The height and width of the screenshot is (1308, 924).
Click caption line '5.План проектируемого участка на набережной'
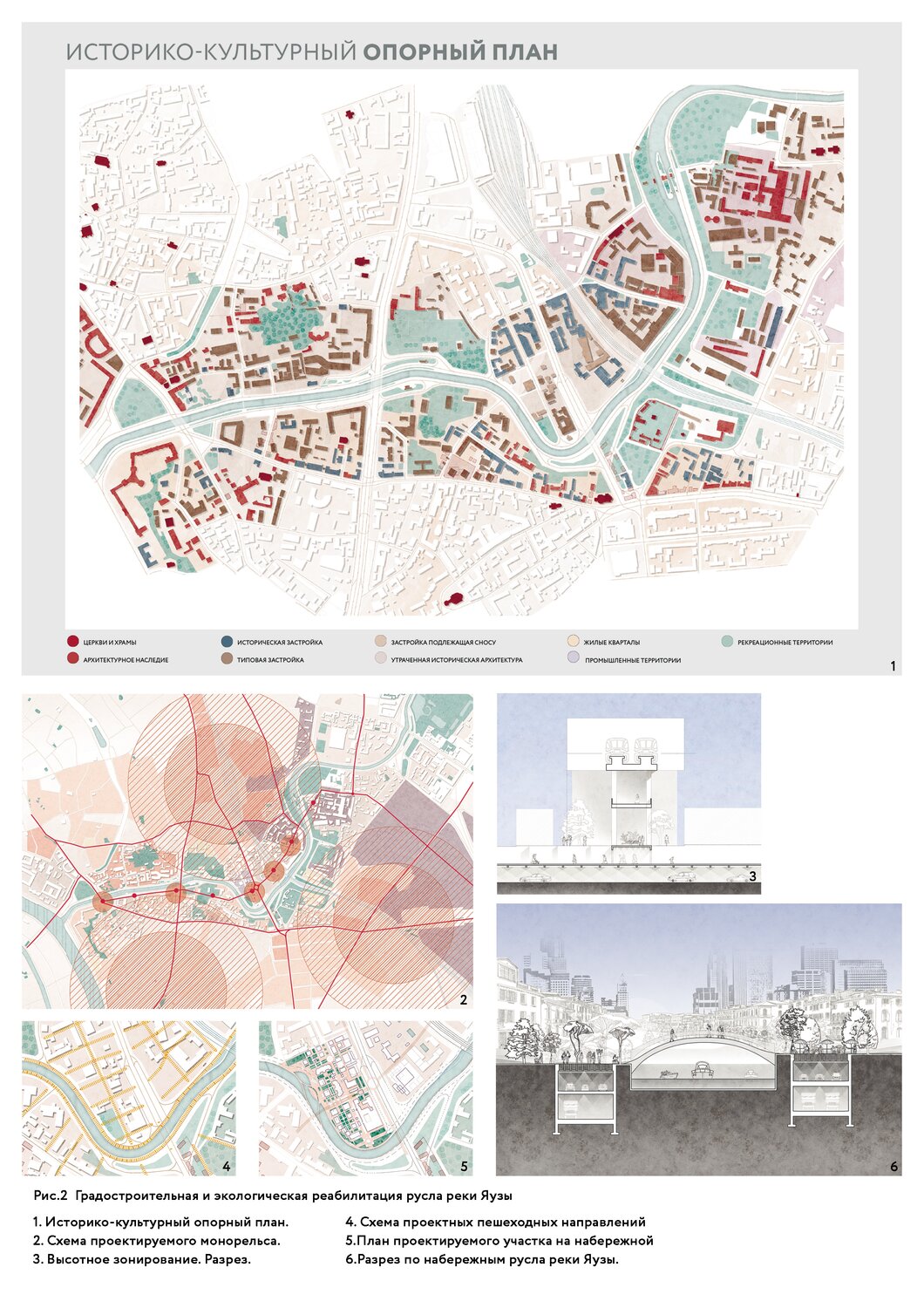coord(499,1241)
